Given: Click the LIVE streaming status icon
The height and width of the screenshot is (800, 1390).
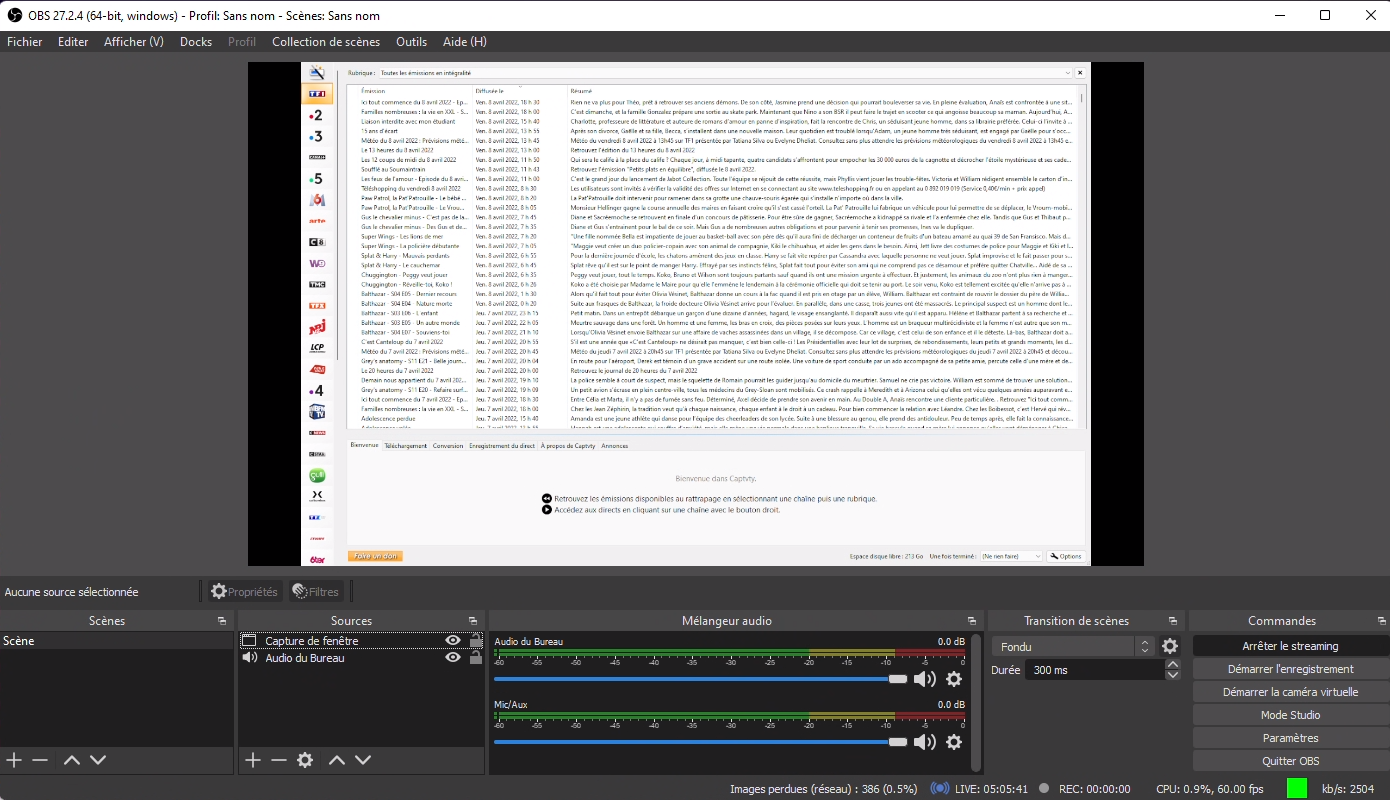Looking at the screenshot, I should point(940,788).
